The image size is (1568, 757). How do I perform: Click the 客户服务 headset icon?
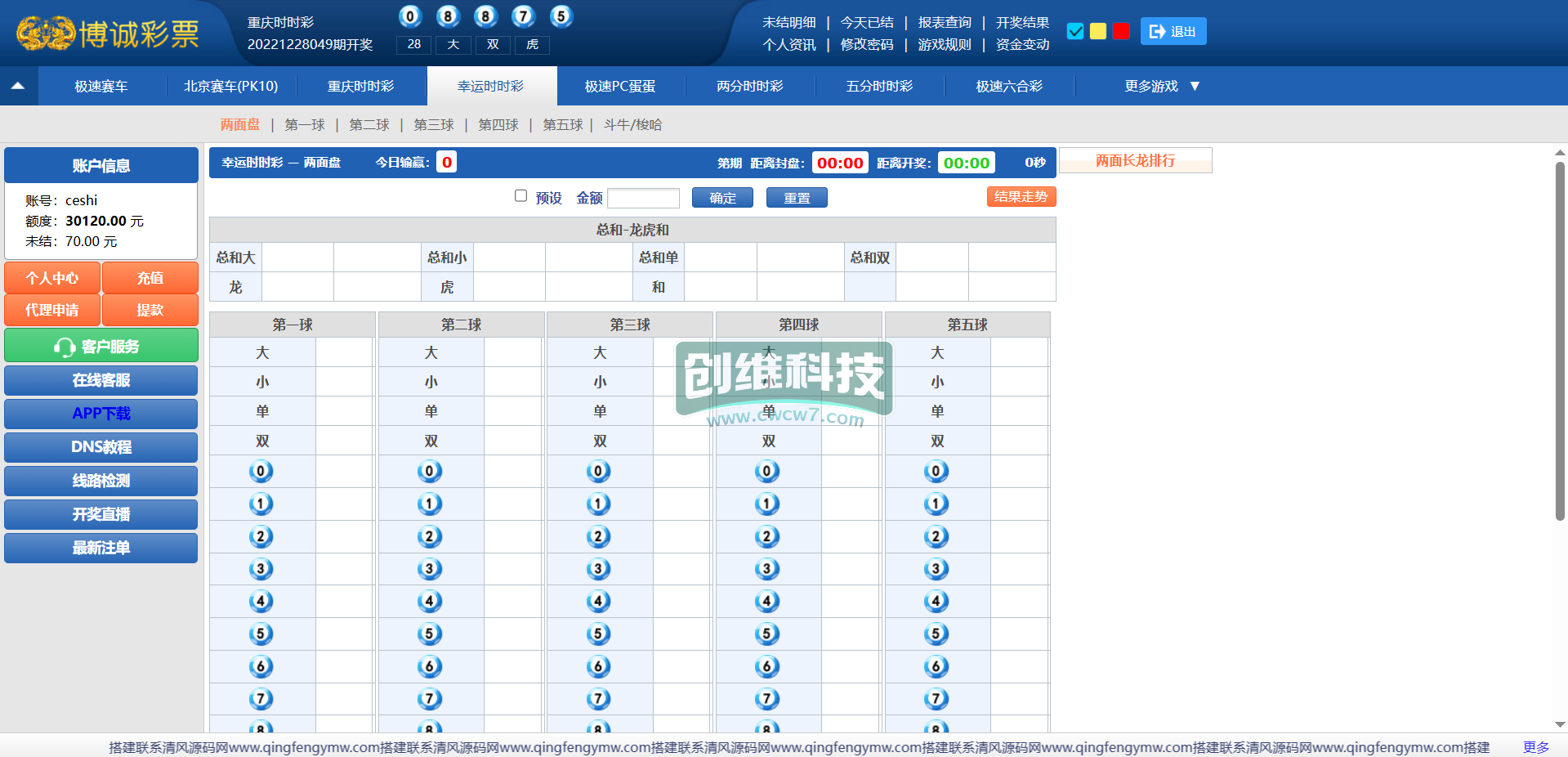(65, 347)
